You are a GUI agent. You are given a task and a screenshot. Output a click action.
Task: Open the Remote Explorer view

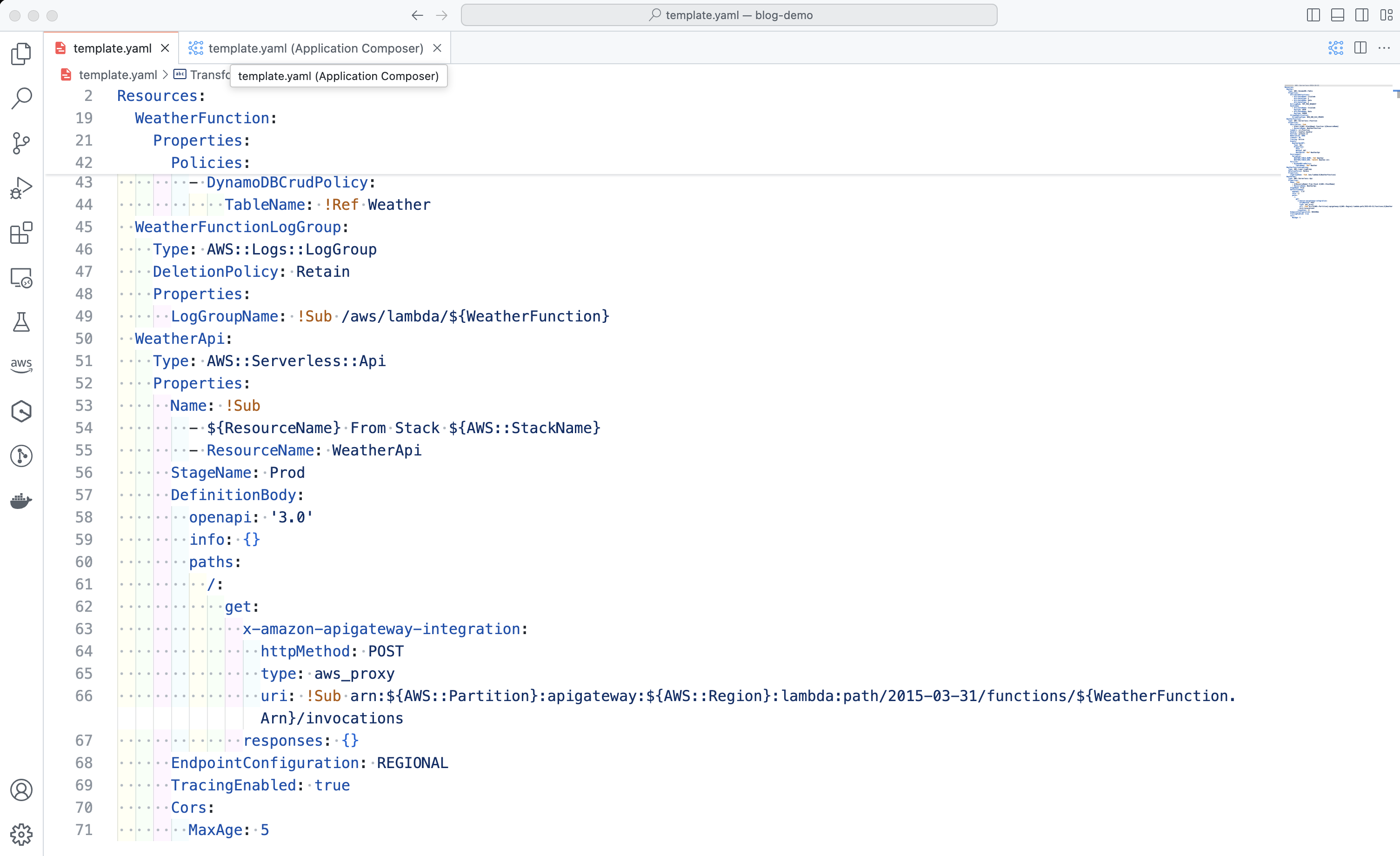(x=21, y=278)
